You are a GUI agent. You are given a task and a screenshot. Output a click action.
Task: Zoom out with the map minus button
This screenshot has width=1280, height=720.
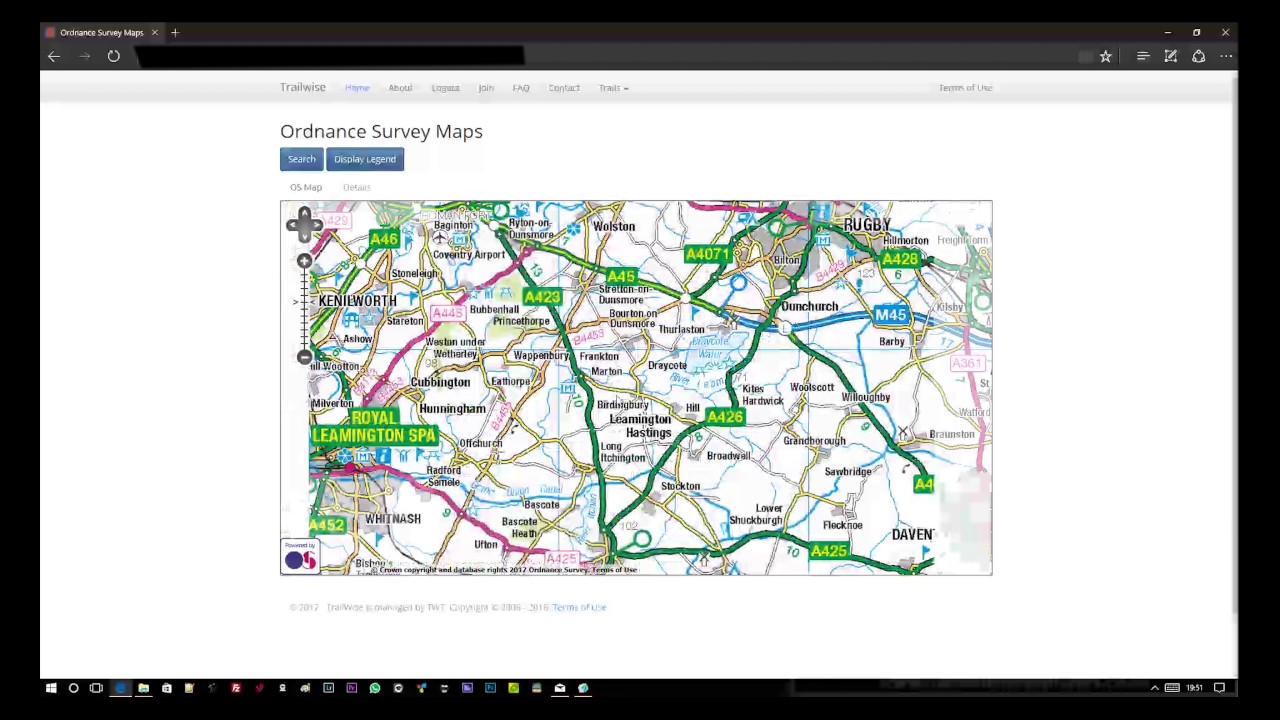point(304,357)
